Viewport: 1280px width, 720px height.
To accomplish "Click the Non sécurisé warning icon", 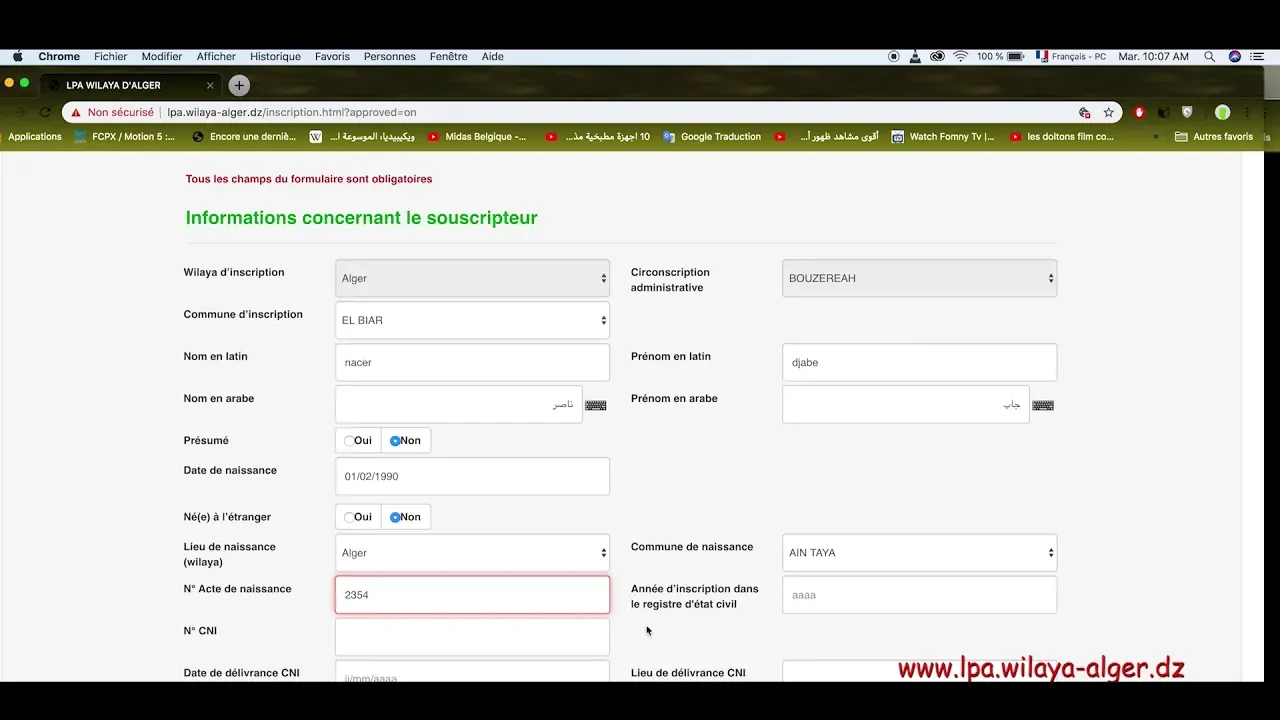I will coord(76,113).
